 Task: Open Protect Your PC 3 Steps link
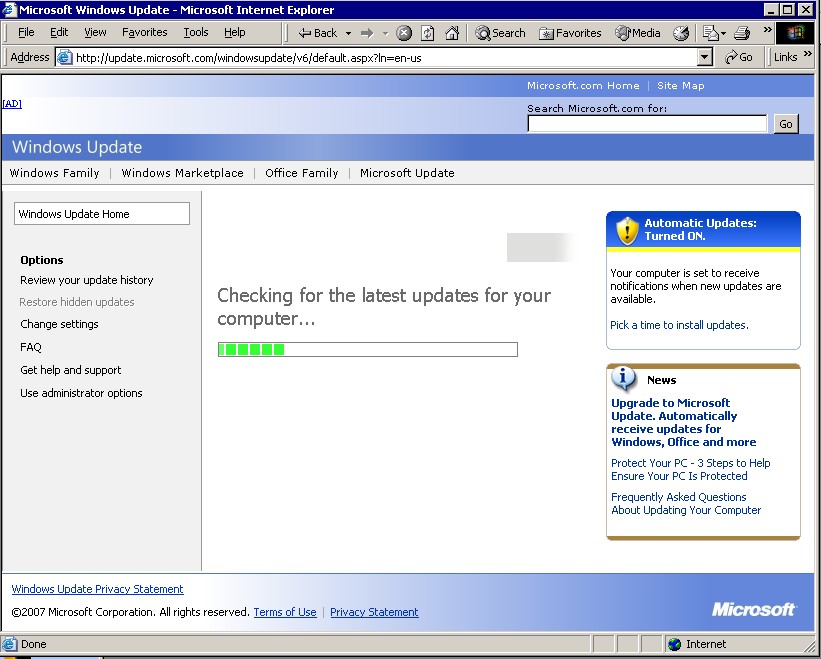(x=691, y=470)
